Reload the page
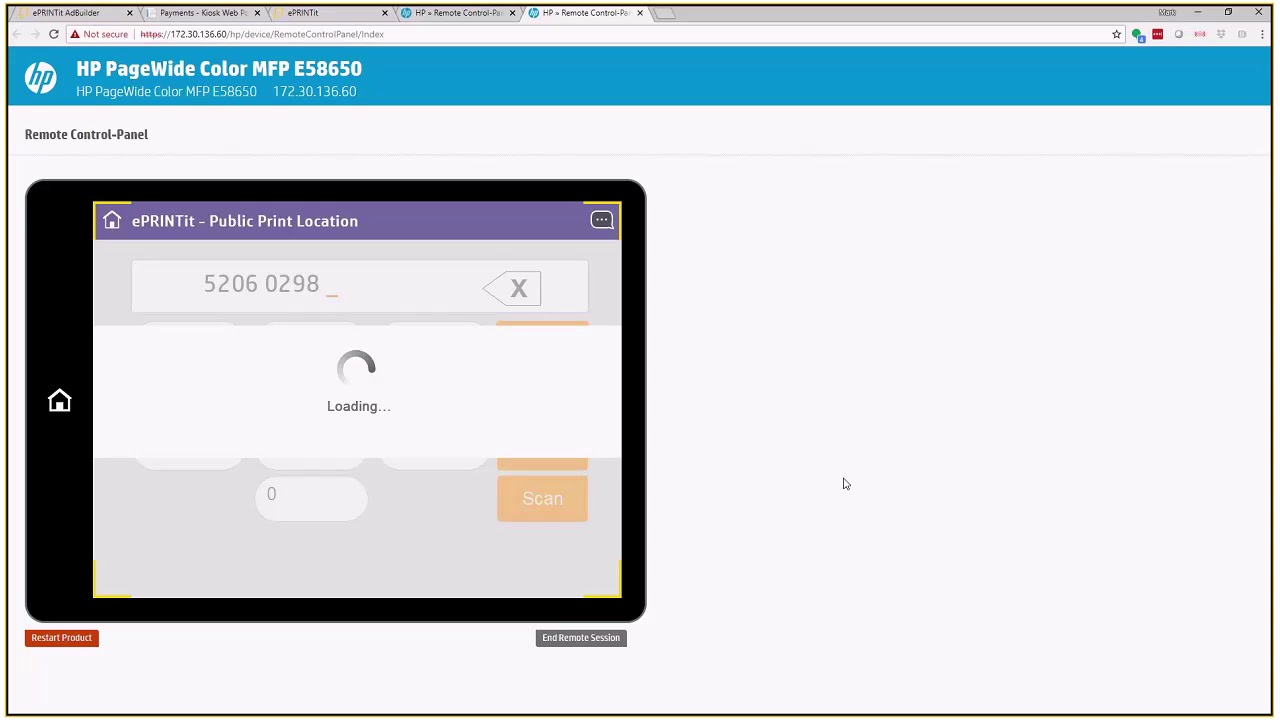Screen dimensions: 1280x720 click(54, 34)
